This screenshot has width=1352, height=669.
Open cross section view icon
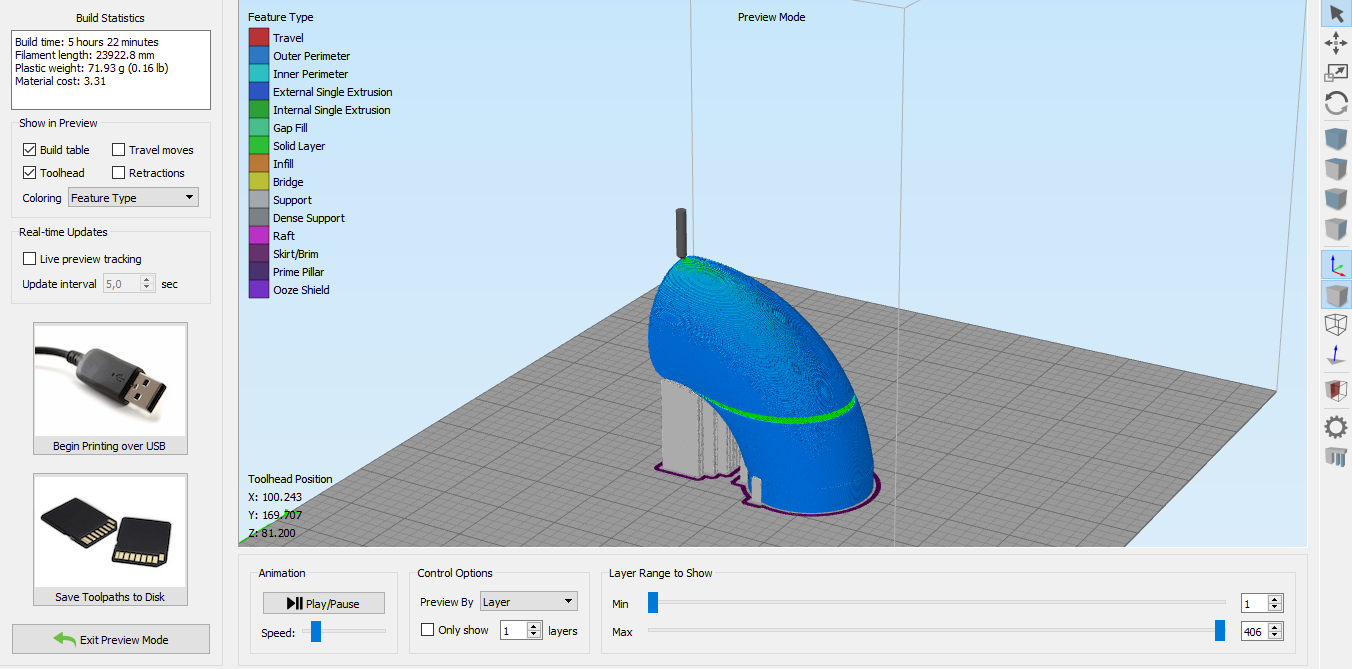pos(1336,390)
